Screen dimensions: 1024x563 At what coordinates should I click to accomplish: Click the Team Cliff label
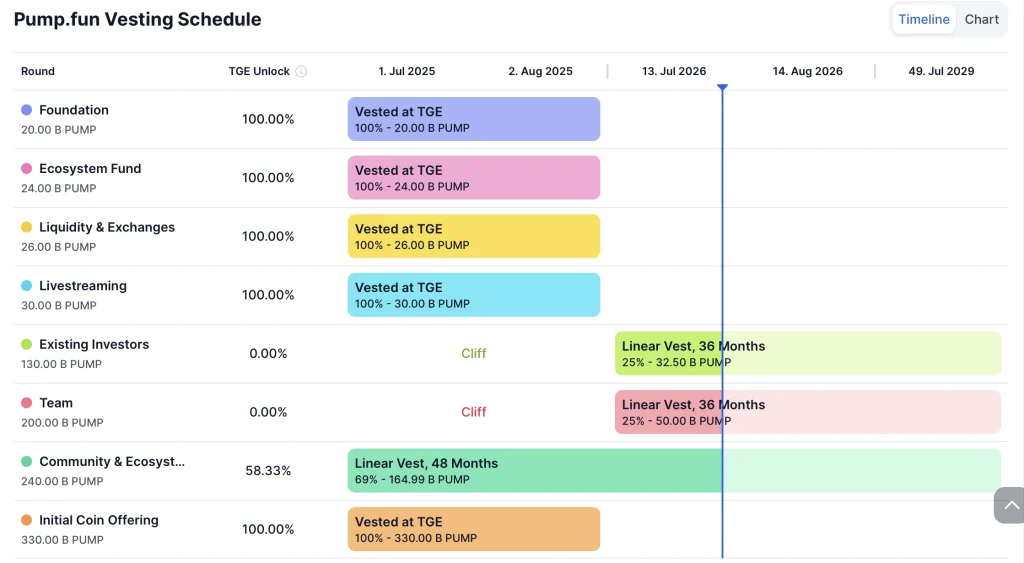473,412
